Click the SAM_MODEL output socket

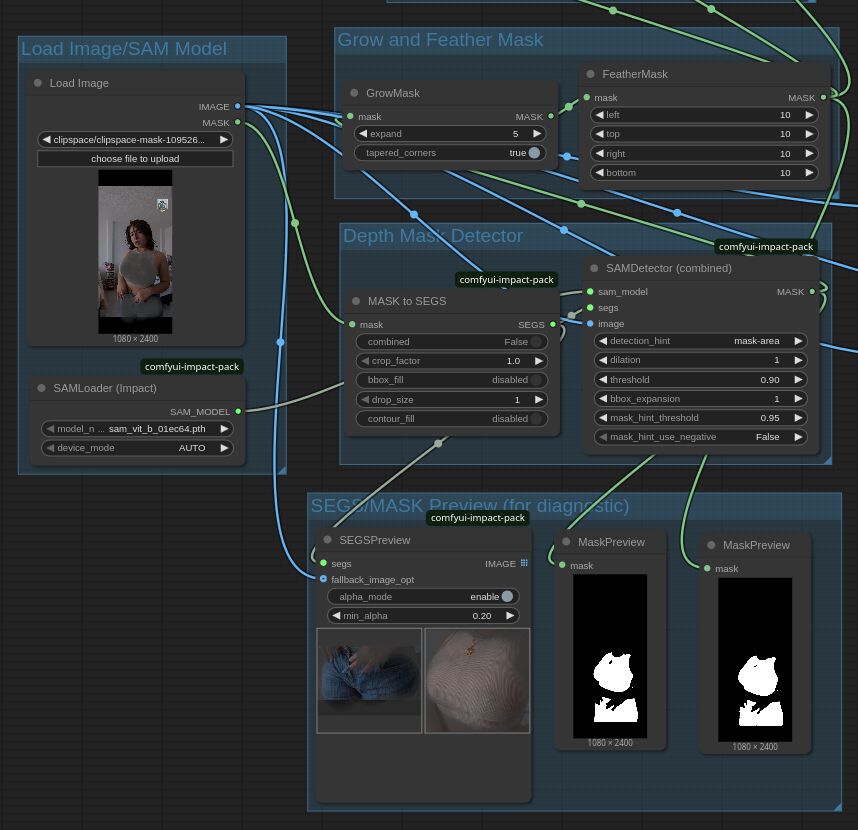tap(238, 411)
